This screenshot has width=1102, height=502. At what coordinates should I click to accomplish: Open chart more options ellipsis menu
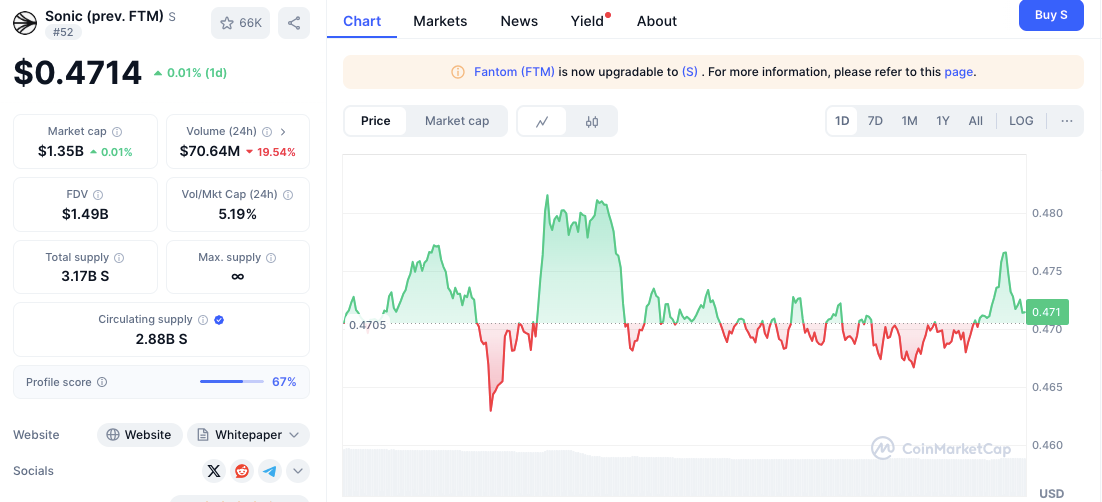[x=1067, y=121]
